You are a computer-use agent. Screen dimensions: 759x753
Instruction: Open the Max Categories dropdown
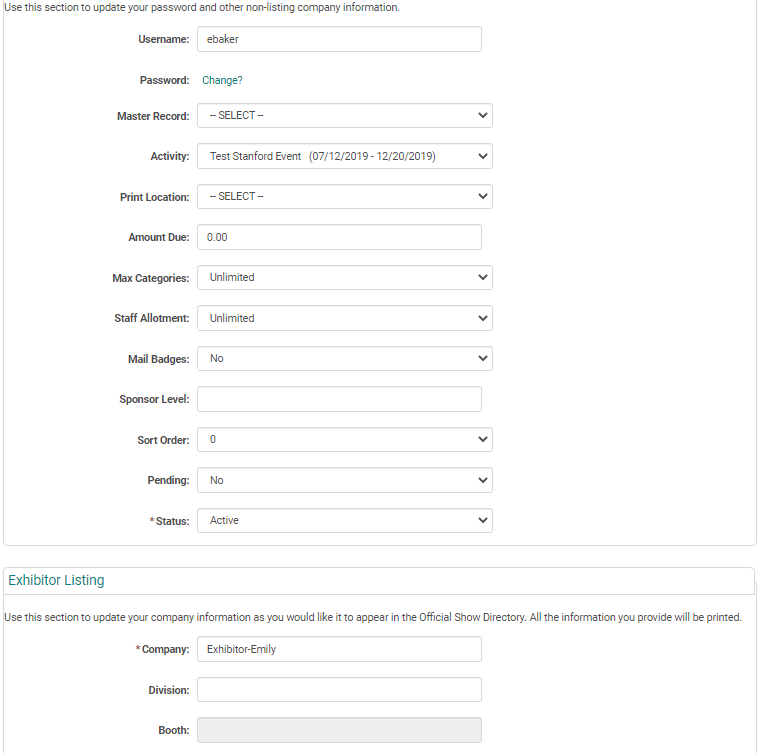(x=344, y=278)
